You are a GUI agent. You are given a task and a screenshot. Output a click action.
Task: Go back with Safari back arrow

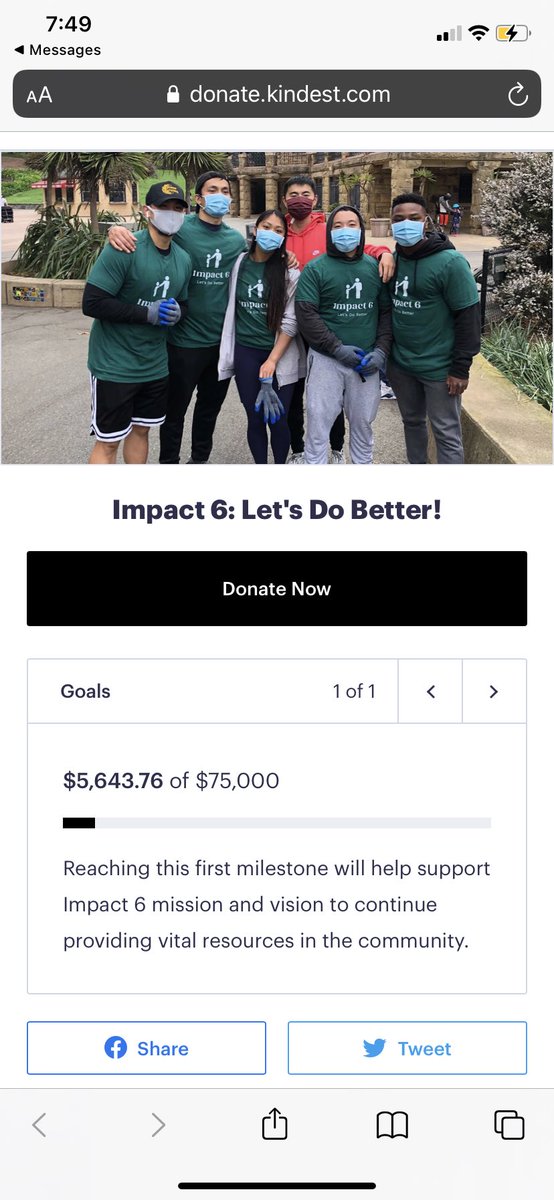[x=39, y=1125]
